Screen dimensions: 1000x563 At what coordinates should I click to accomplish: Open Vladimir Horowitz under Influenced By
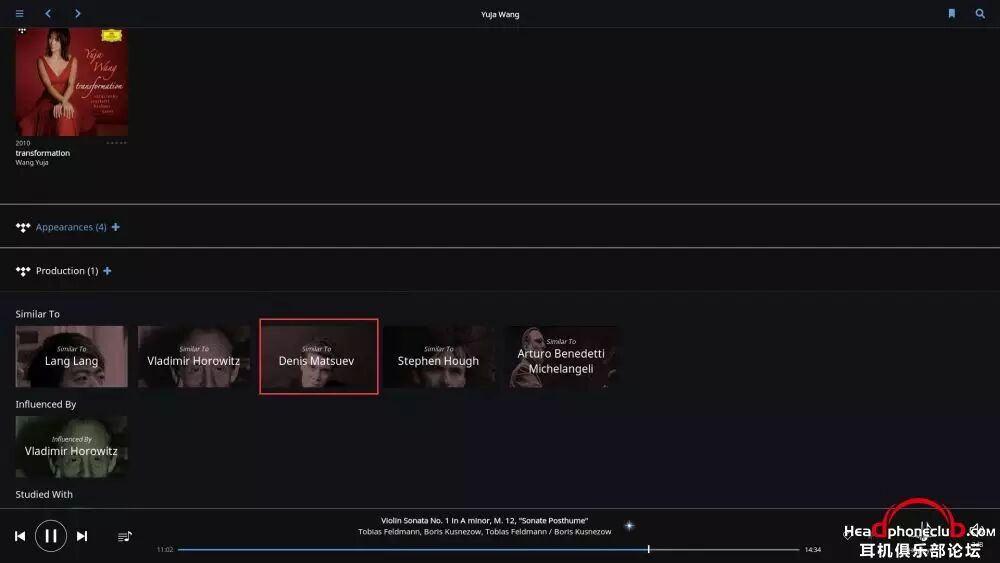(x=71, y=446)
